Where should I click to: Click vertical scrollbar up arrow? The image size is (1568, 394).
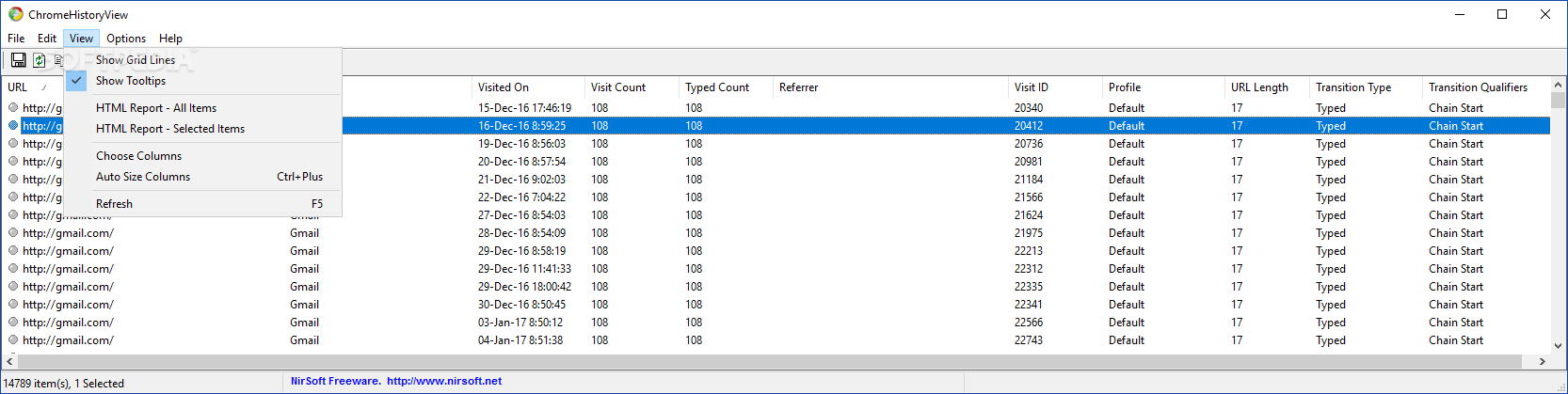(1558, 85)
